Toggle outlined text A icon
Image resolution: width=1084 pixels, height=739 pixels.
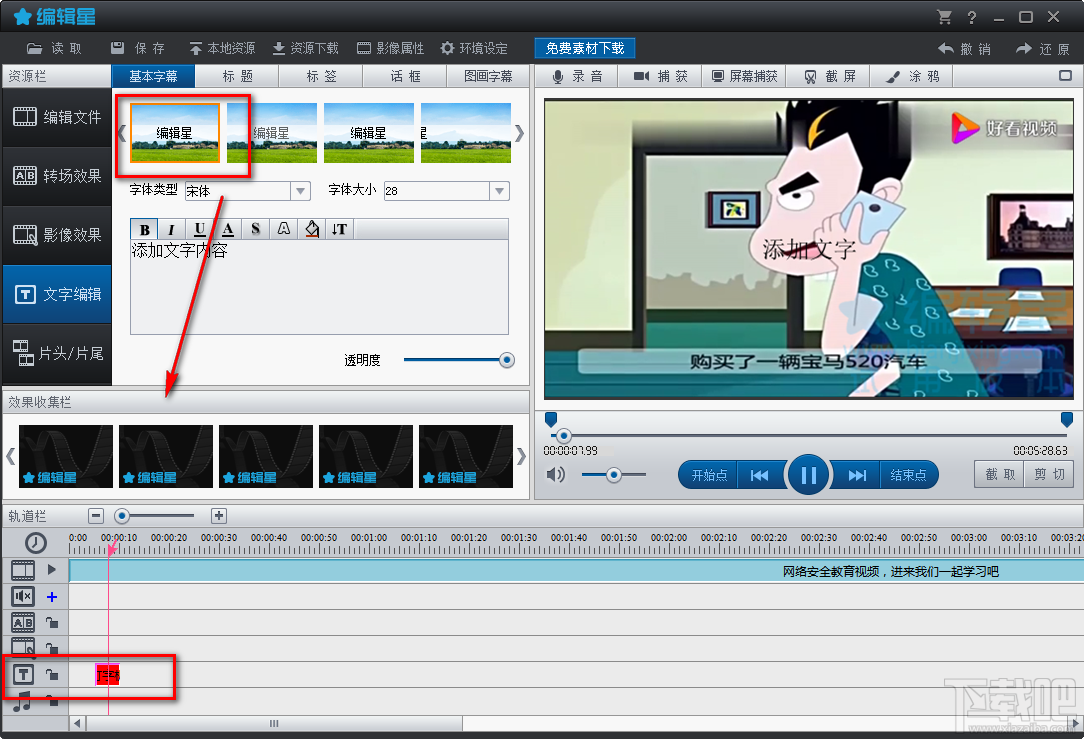(283, 230)
